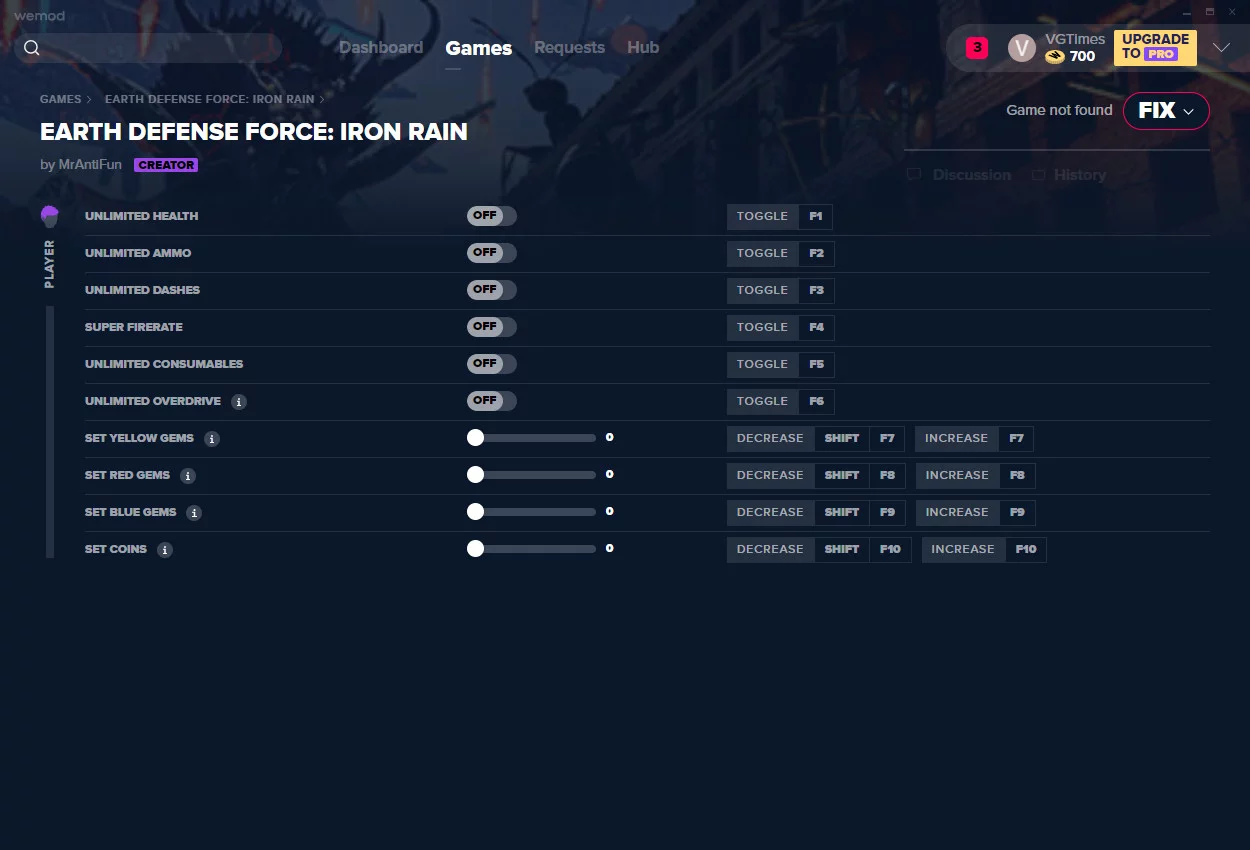The image size is (1250, 850).
Task: Enable Unlimited Dashes switch
Action: click(x=492, y=290)
